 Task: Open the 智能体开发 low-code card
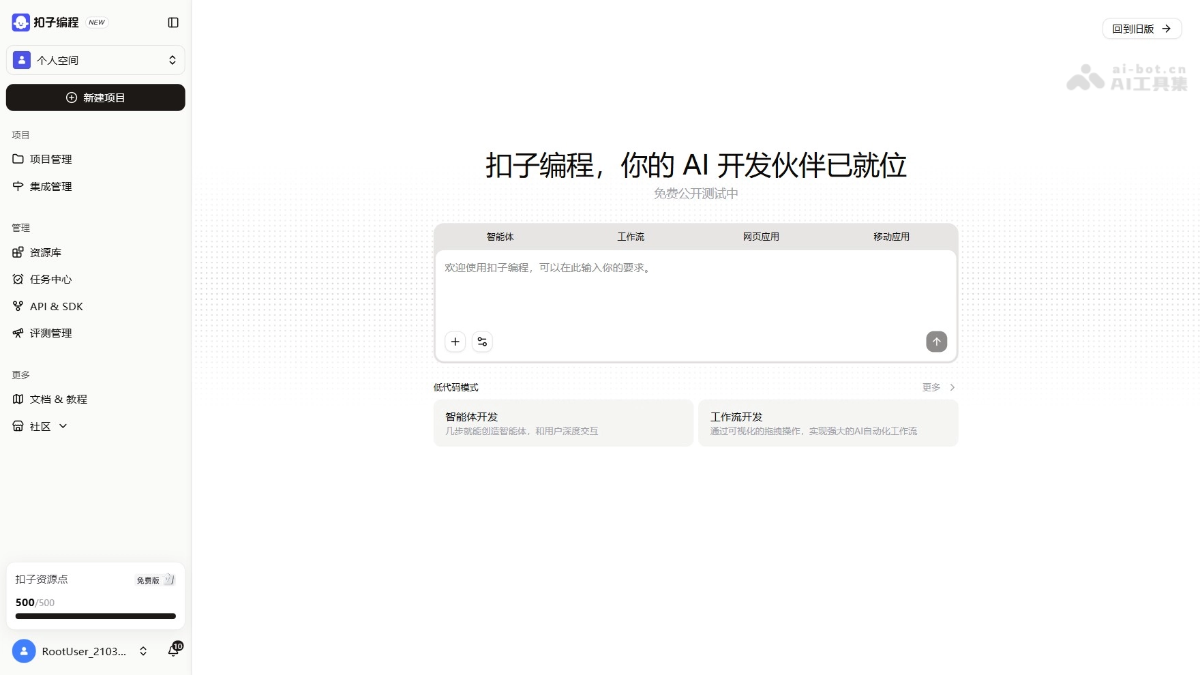click(x=563, y=423)
